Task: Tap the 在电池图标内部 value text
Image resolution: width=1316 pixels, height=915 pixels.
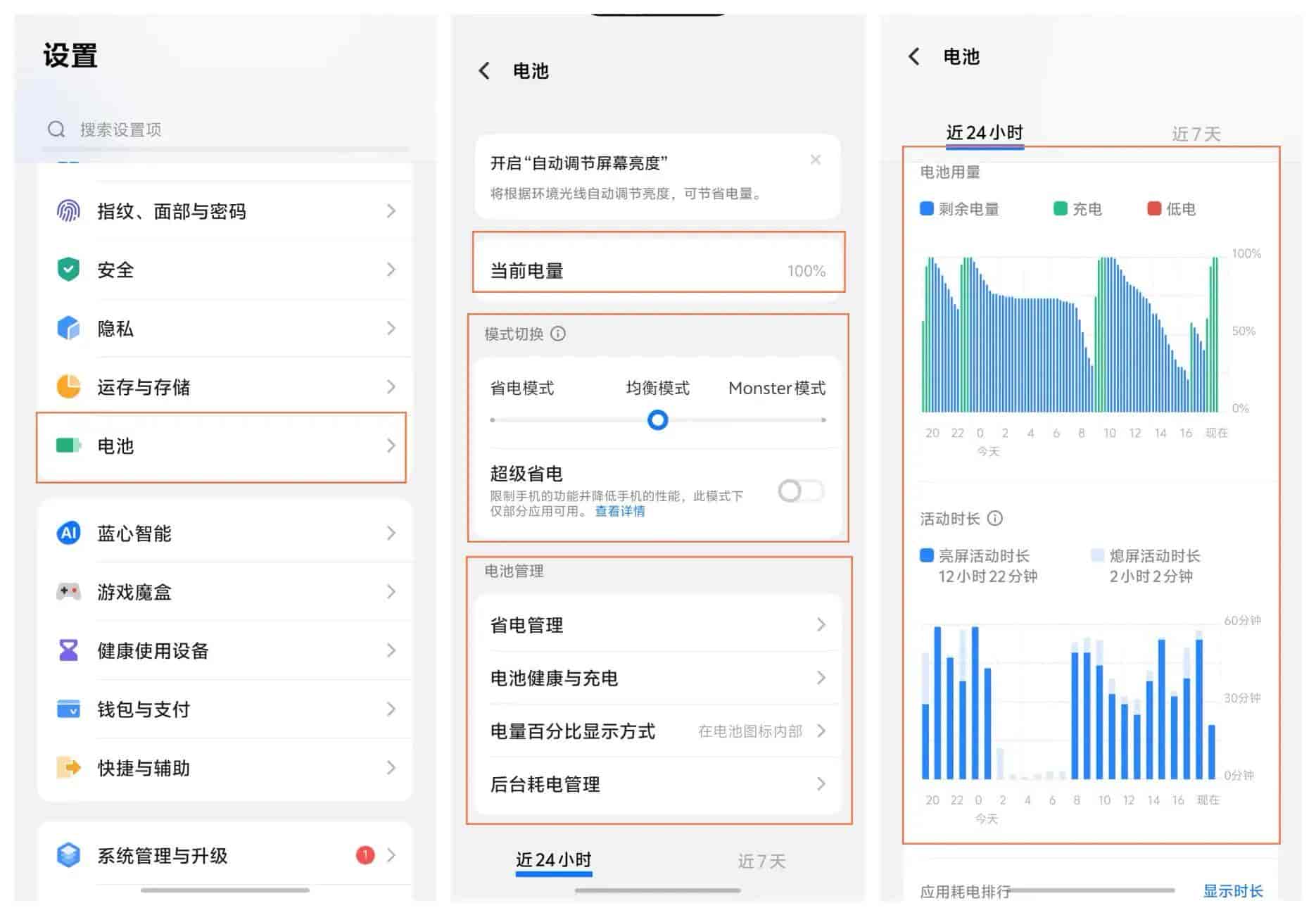Action: click(750, 731)
